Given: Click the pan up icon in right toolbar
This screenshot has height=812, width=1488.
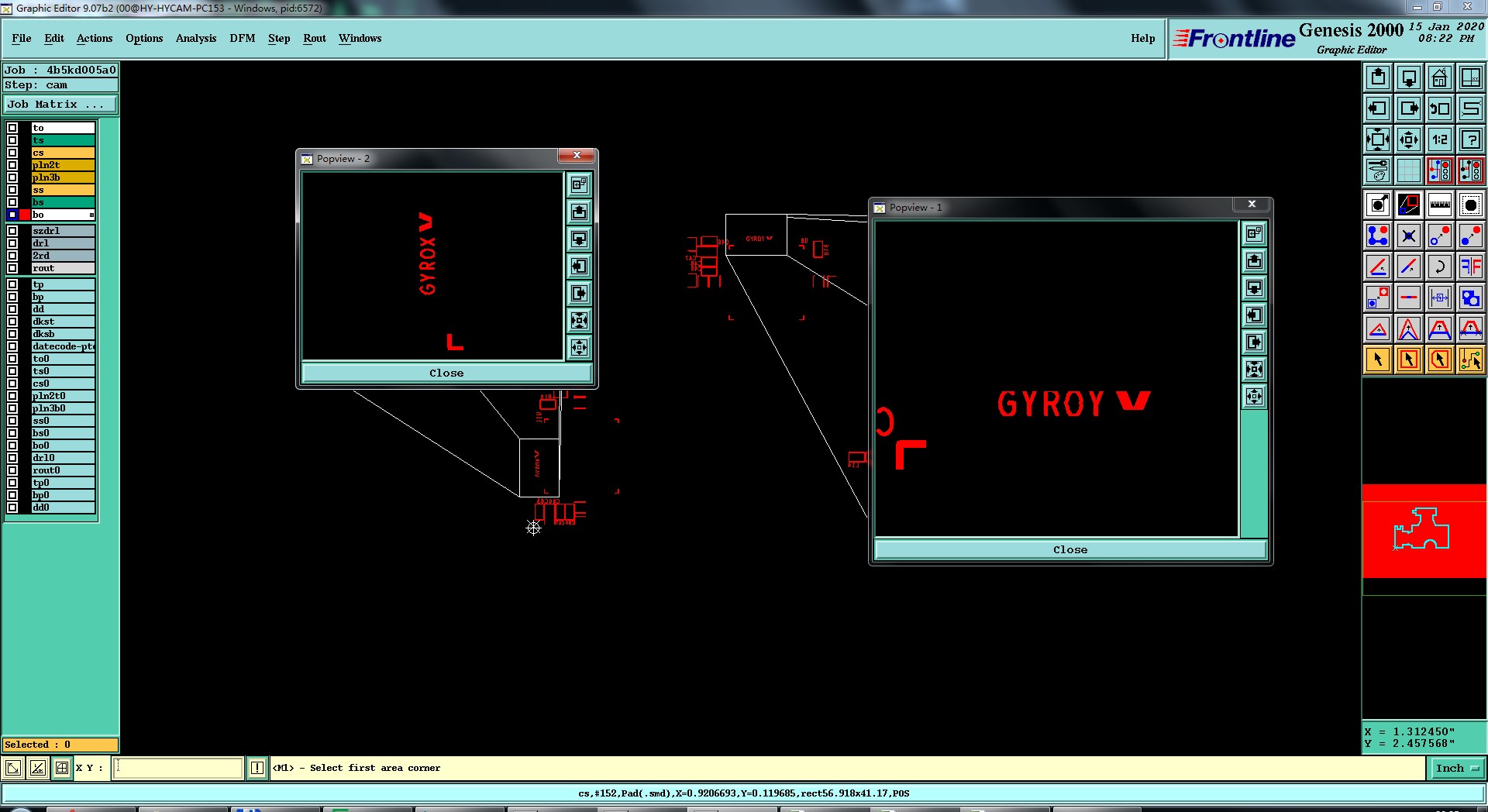Looking at the screenshot, I should 1378,77.
